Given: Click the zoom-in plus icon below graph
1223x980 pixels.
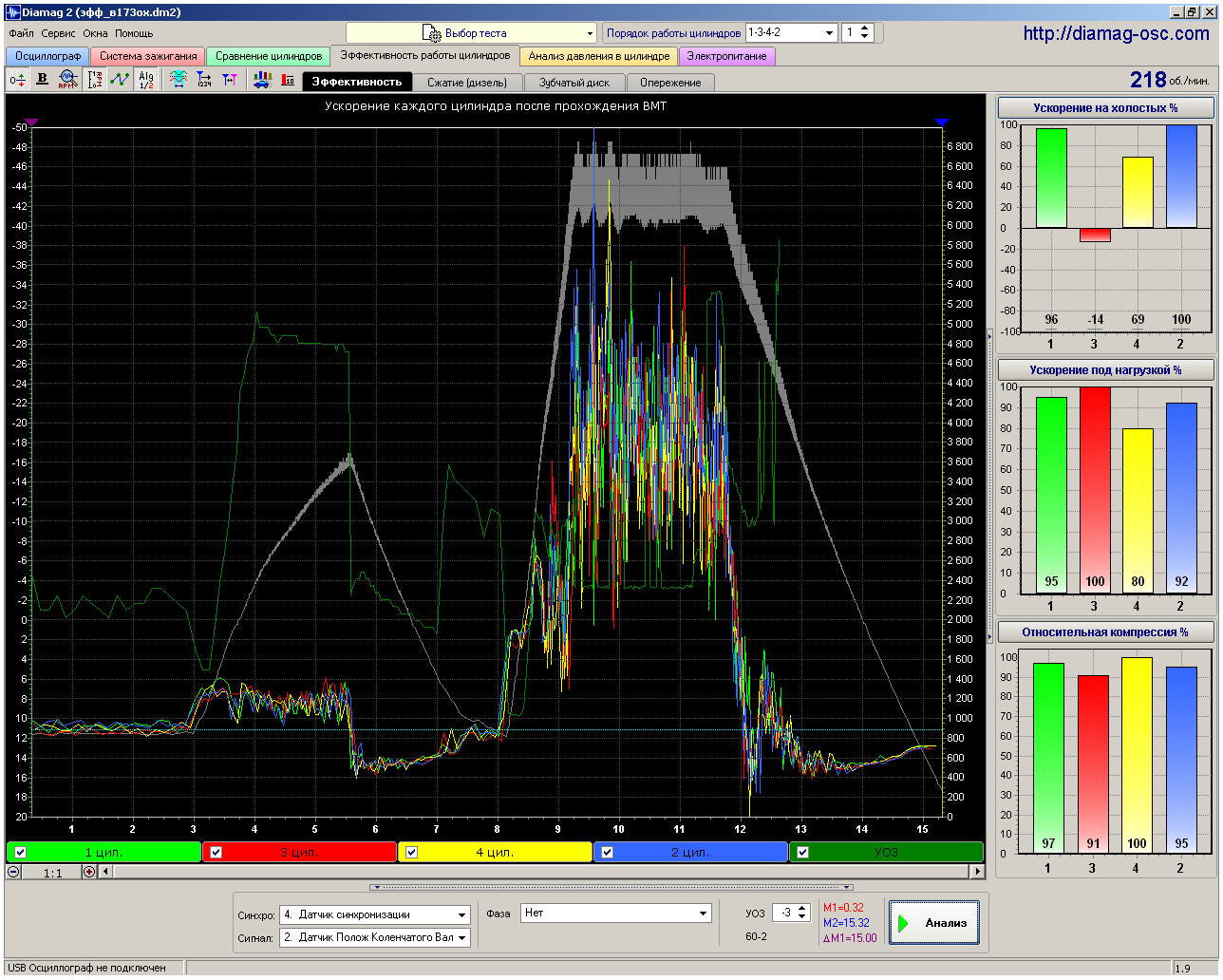Looking at the screenshot, I should coord(89,872).
